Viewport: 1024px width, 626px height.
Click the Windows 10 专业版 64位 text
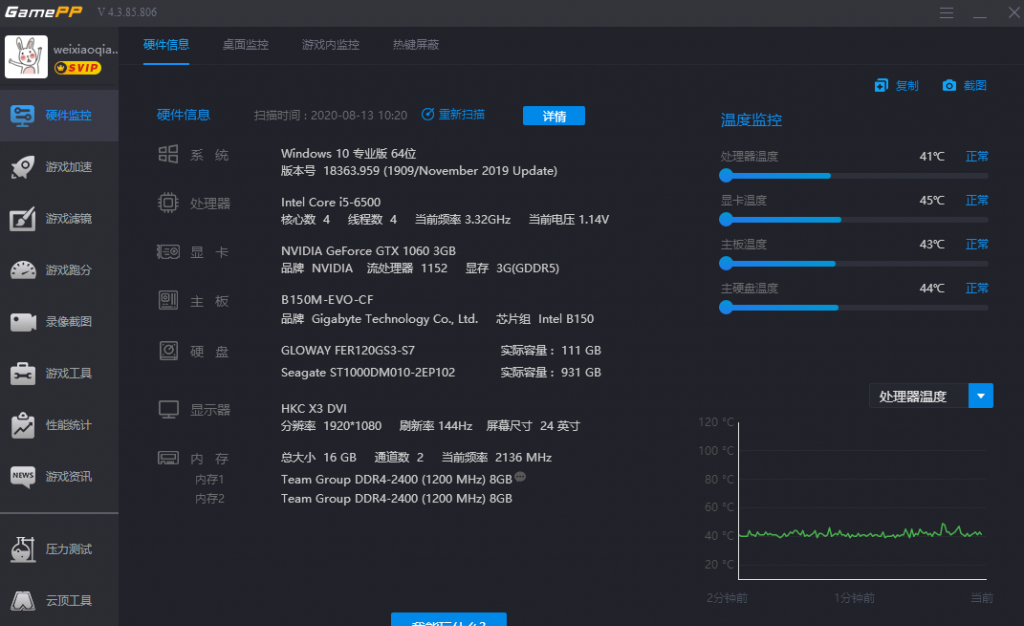(x=348, y=153)
